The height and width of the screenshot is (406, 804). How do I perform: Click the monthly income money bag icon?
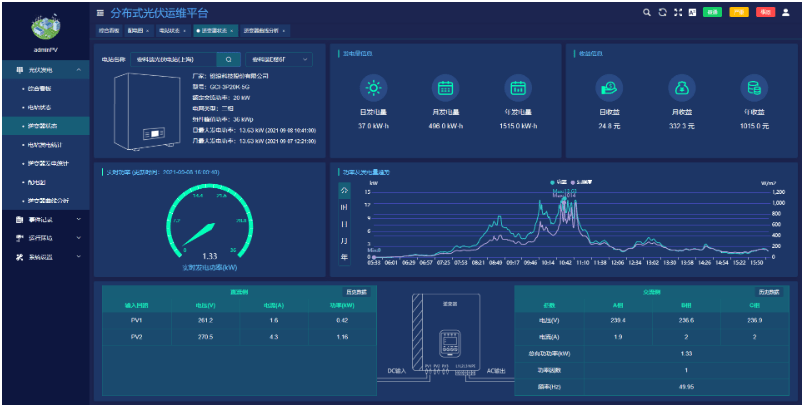click(x=681, y=88)
